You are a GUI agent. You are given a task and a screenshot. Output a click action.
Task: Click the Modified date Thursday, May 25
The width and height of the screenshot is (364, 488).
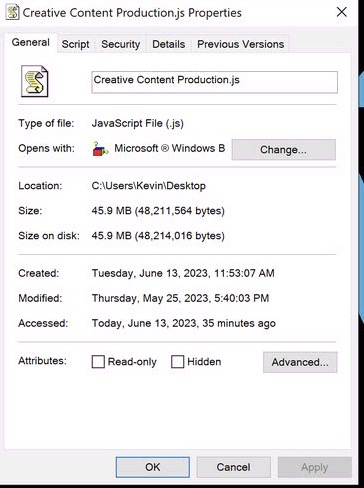pyautogui.click(x=180, y=298)
